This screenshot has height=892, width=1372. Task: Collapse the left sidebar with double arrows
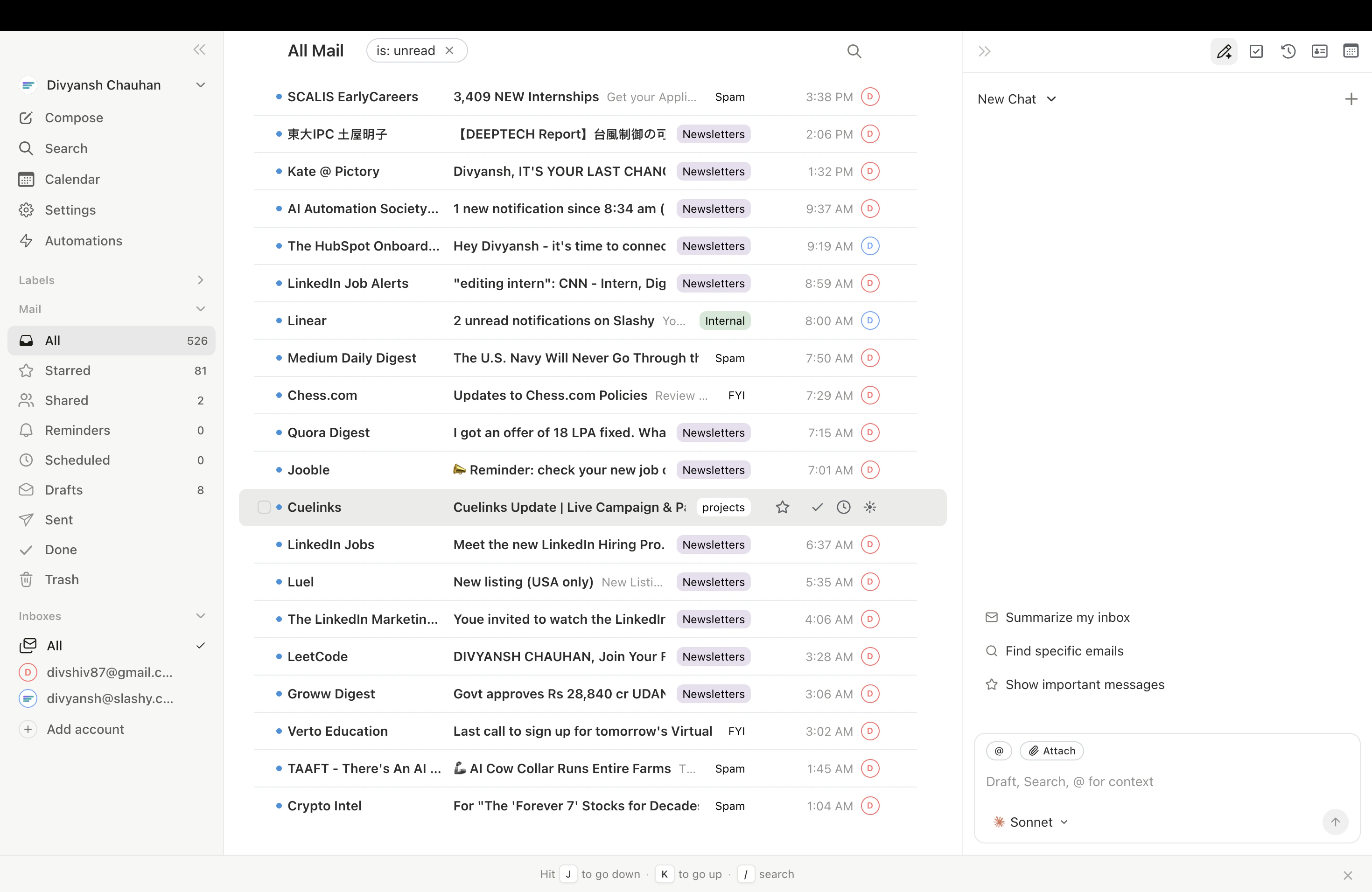point(199,49)
